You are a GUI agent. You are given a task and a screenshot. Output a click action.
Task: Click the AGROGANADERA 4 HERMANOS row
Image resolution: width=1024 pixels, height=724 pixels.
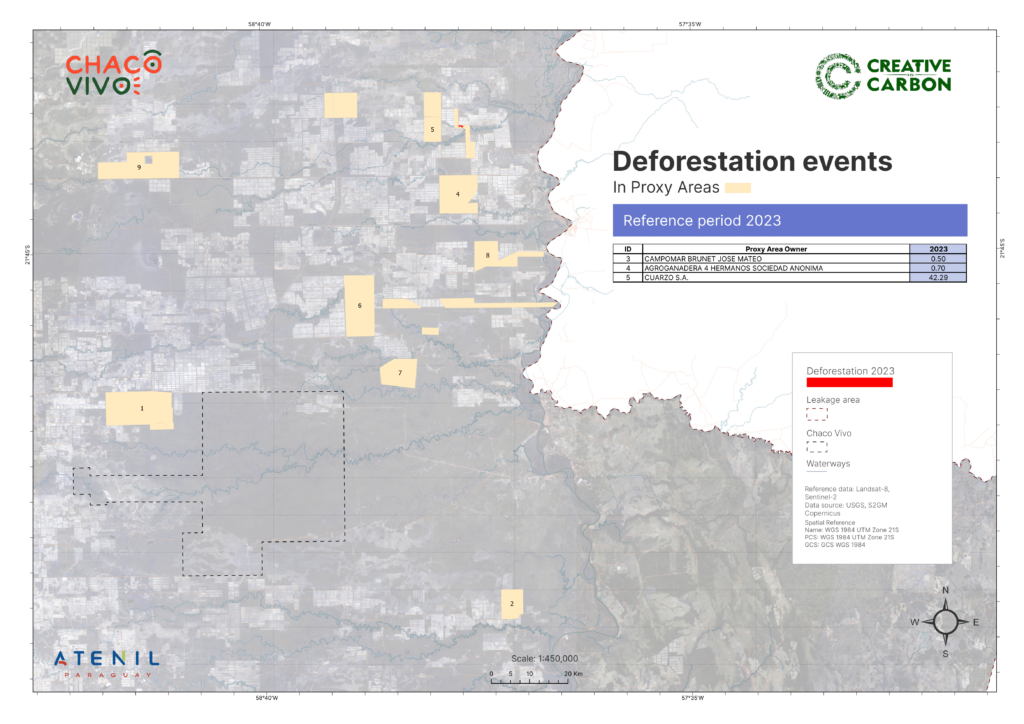pyautogui.click(x=789, y=268)
